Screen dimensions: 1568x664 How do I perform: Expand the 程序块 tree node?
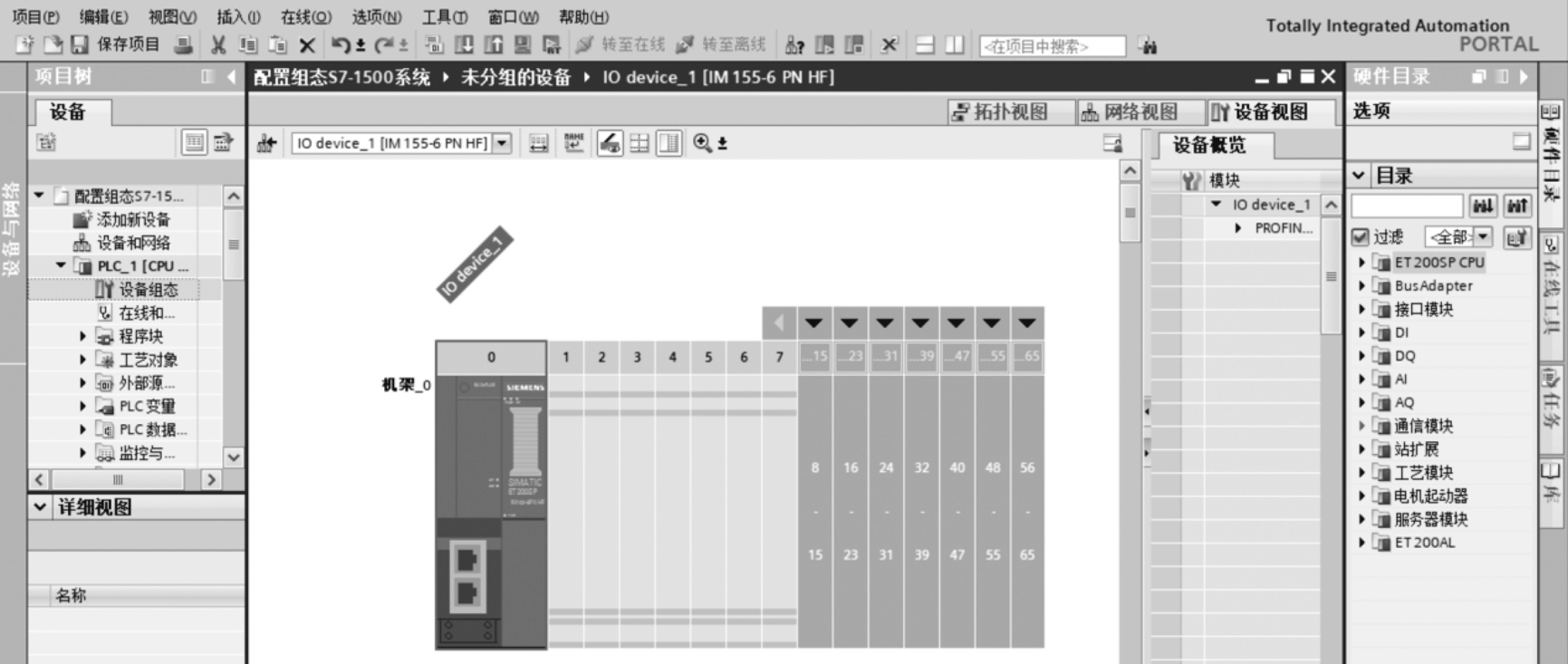82,336
